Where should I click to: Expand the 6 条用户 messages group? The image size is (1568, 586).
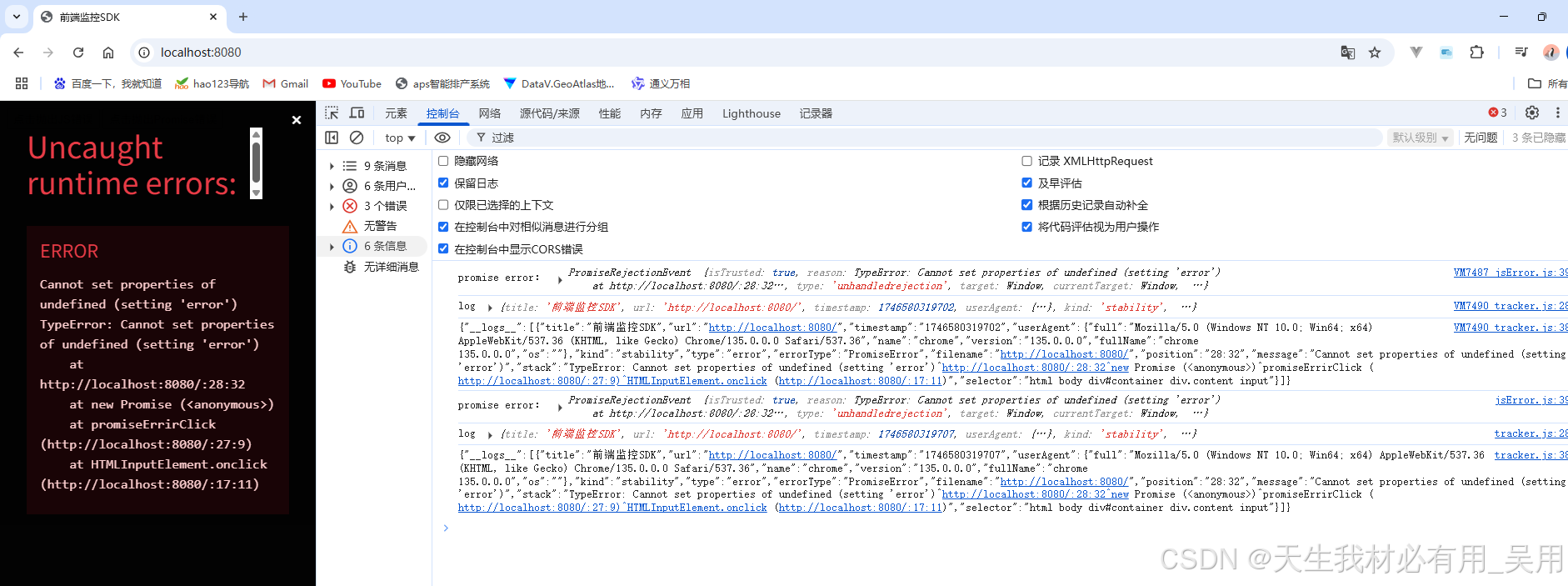[332, 186]
